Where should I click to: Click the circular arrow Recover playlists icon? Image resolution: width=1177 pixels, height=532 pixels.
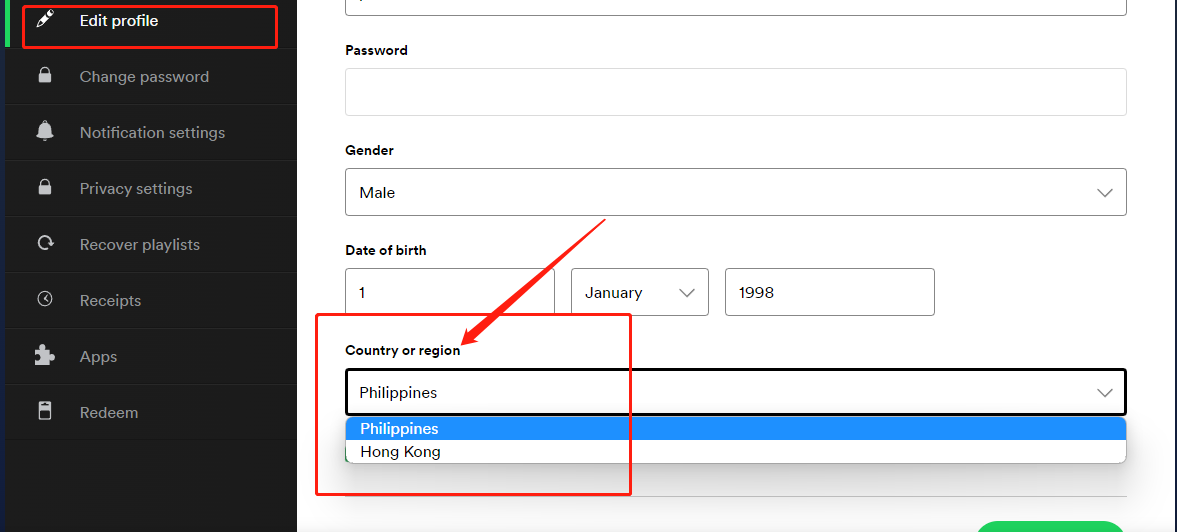click(x=45, y=244)
